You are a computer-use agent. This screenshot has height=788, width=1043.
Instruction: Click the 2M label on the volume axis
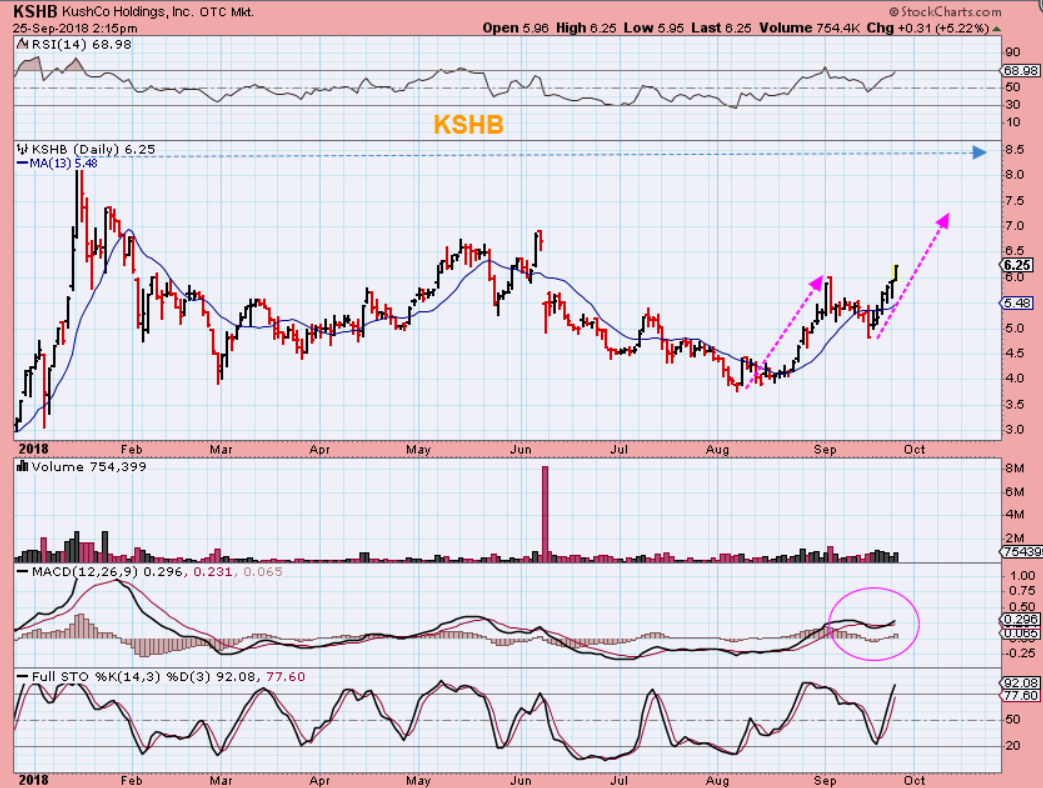pos(1014,538)
